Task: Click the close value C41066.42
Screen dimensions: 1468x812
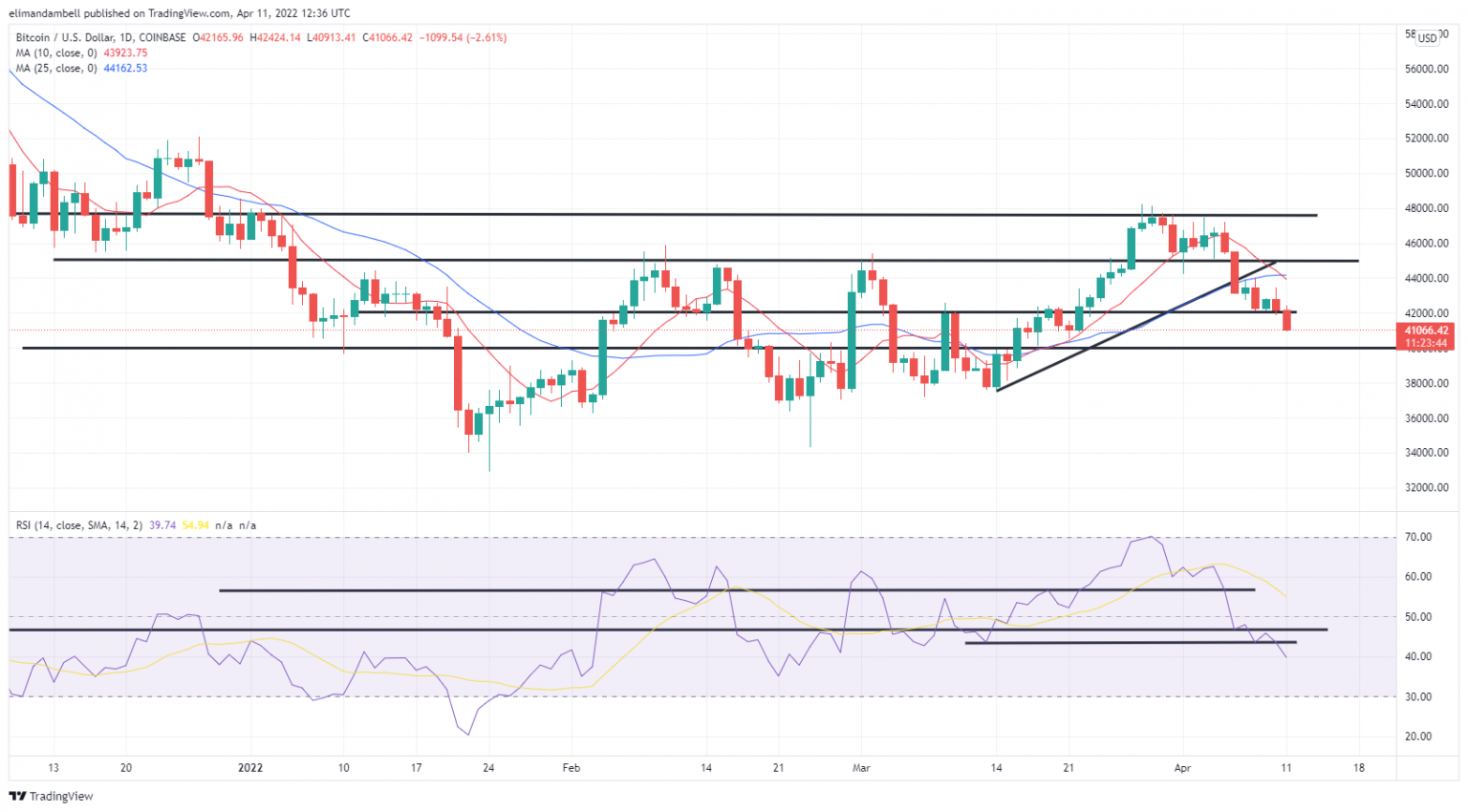Action: tap(386, 37)
